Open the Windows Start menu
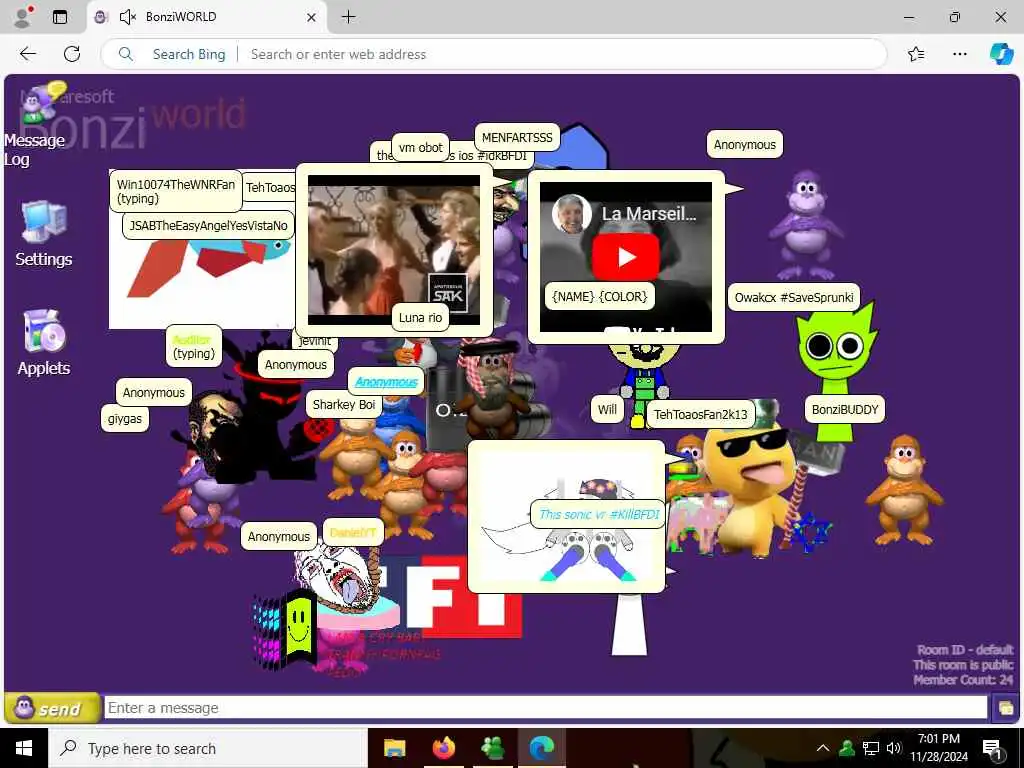 click(24, 748)
